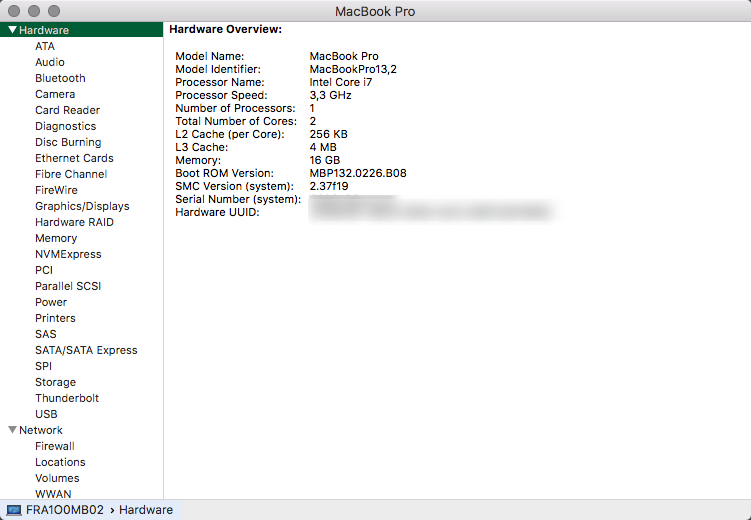
Task: Select Hardware category in sidebar
Action: [81, 30]
